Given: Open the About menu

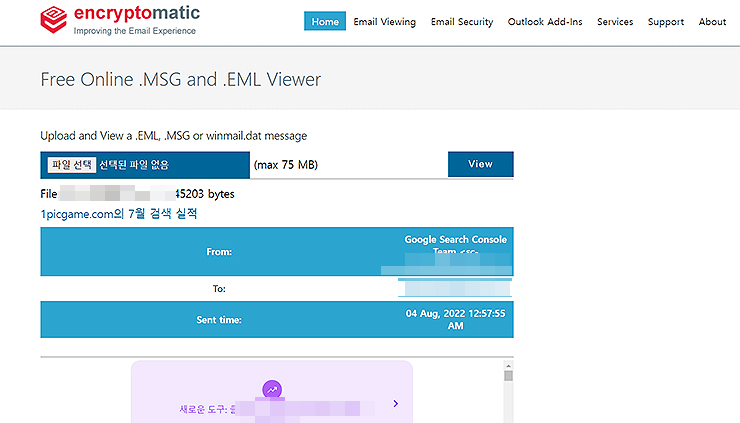Looking at the screenshot, I should 712,22.
